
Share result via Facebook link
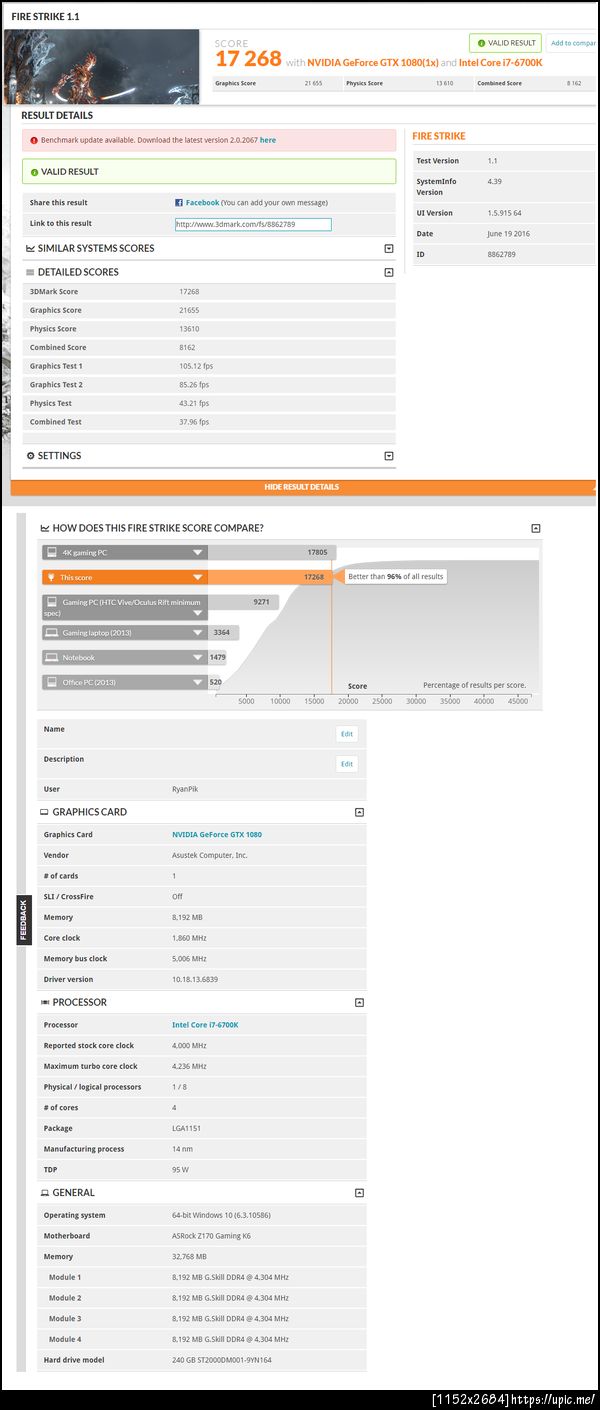(202, 202)
